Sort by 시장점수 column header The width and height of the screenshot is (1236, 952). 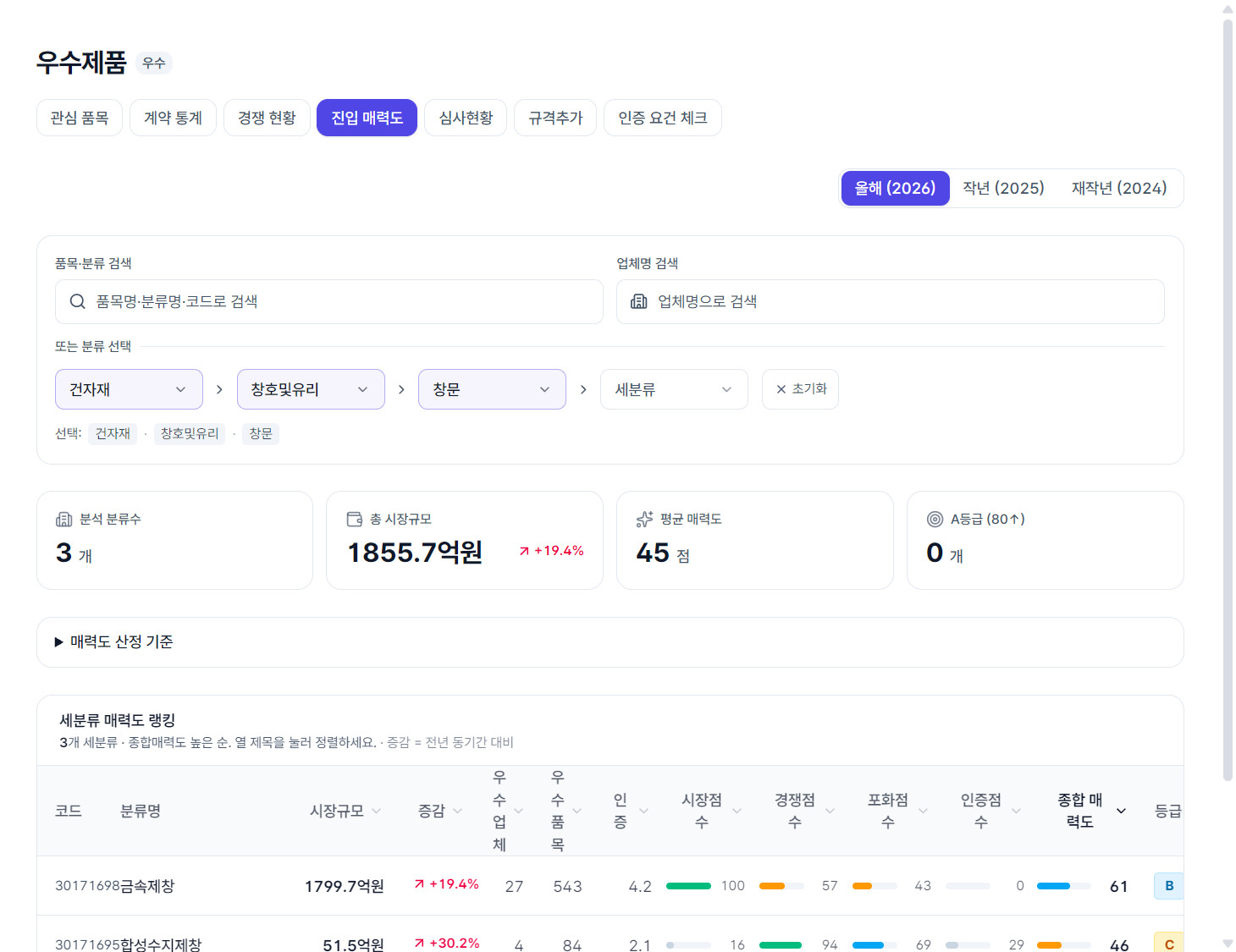[x=712, y=811]
